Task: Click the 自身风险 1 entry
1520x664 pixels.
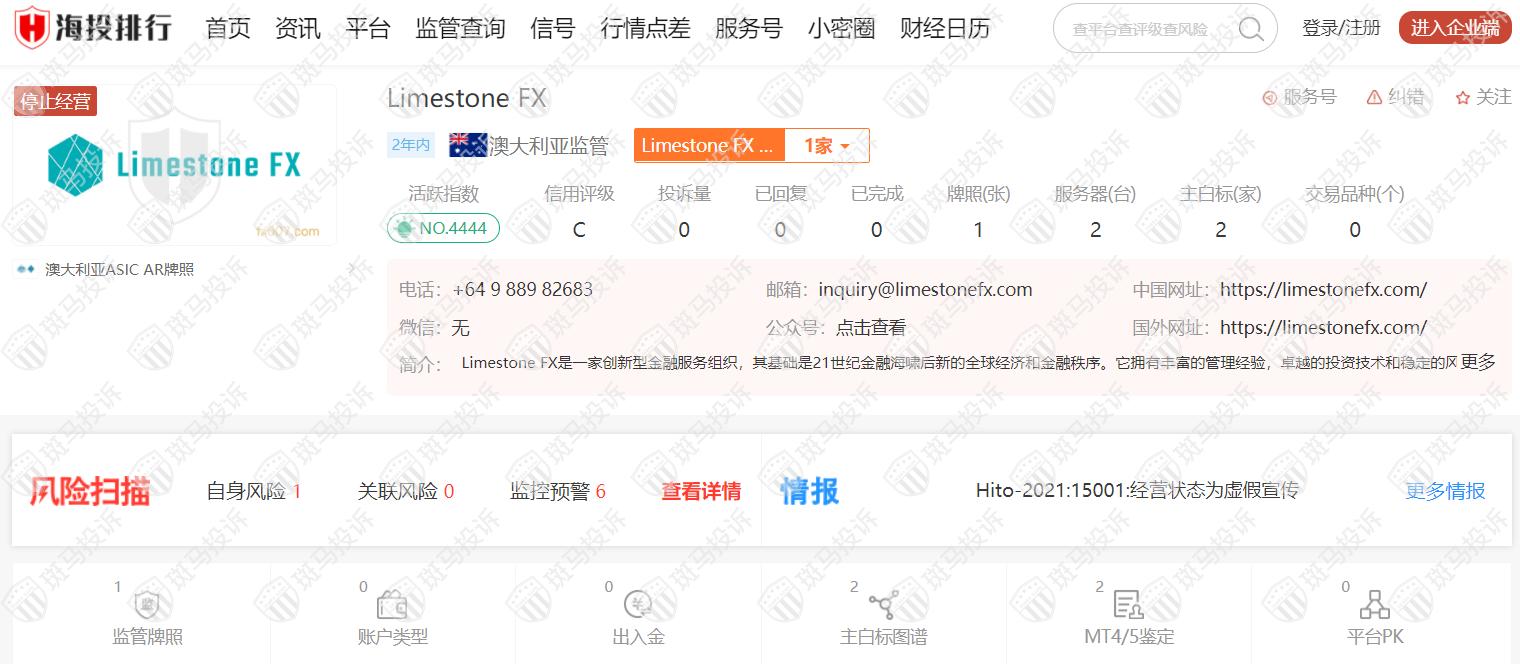Action: click(254, 491)
